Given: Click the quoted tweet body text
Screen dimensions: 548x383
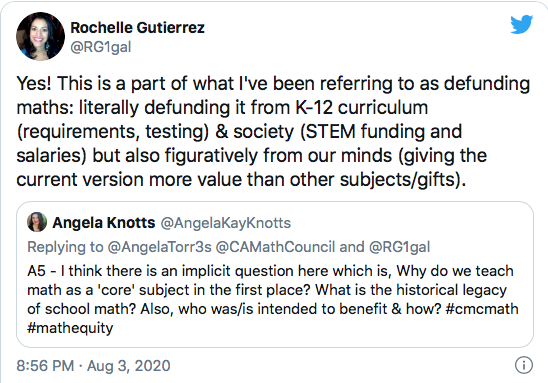Looking at the screenshot, I should click(x=273, y=299).
